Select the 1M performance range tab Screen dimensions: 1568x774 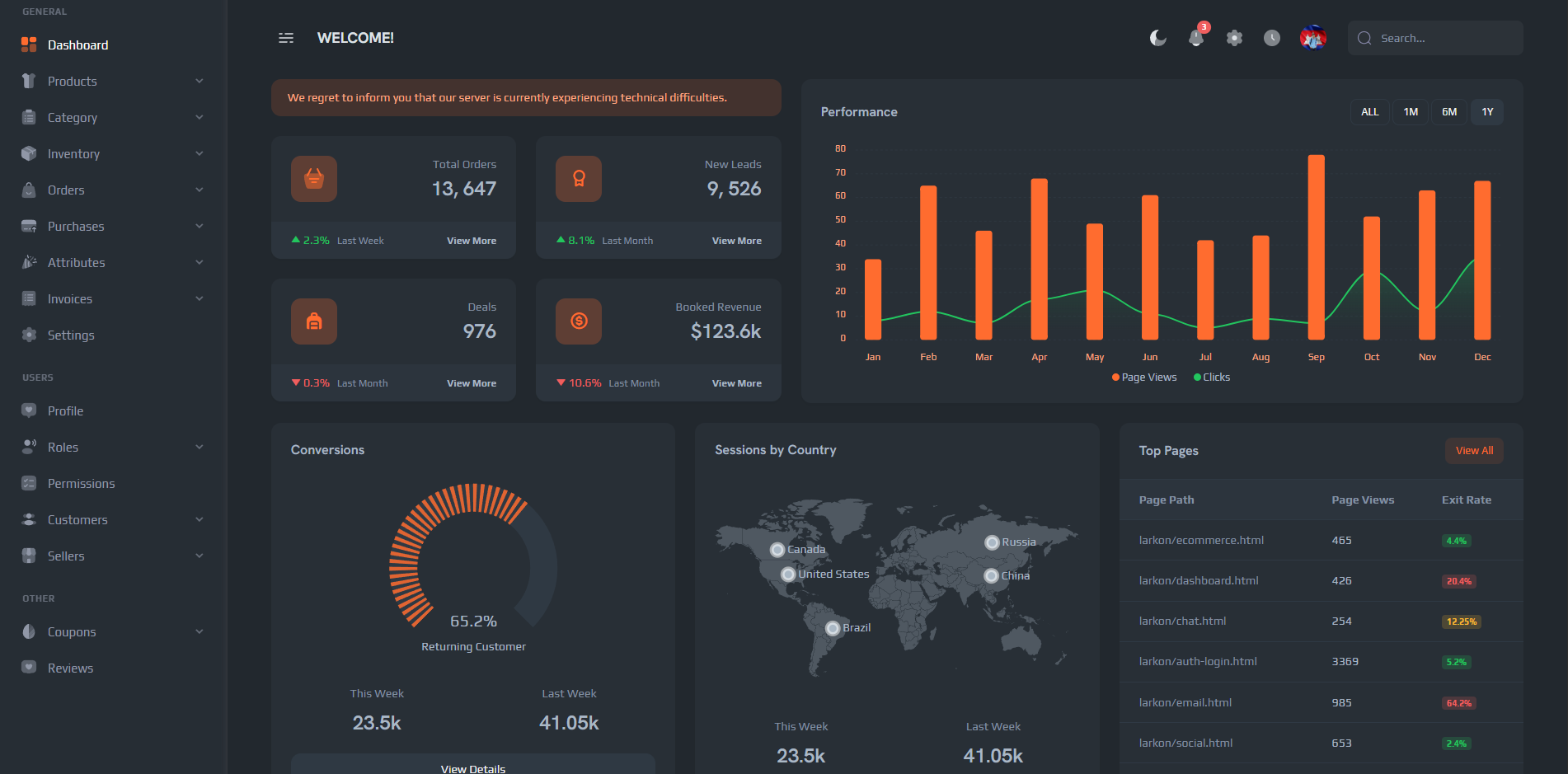[x=1411, y=112]
